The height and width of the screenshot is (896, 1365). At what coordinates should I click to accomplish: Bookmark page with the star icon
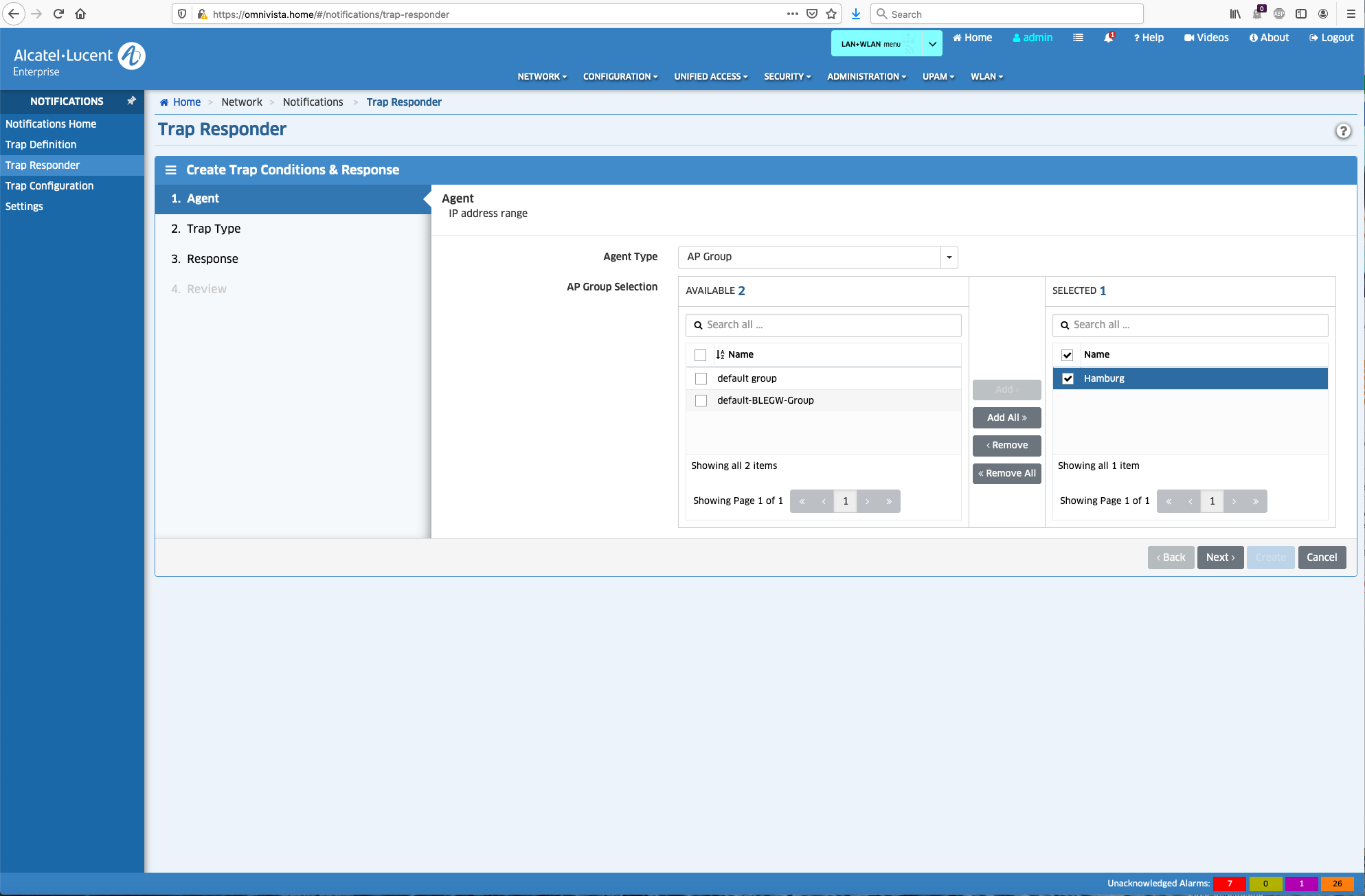click(x=831, y=14)
